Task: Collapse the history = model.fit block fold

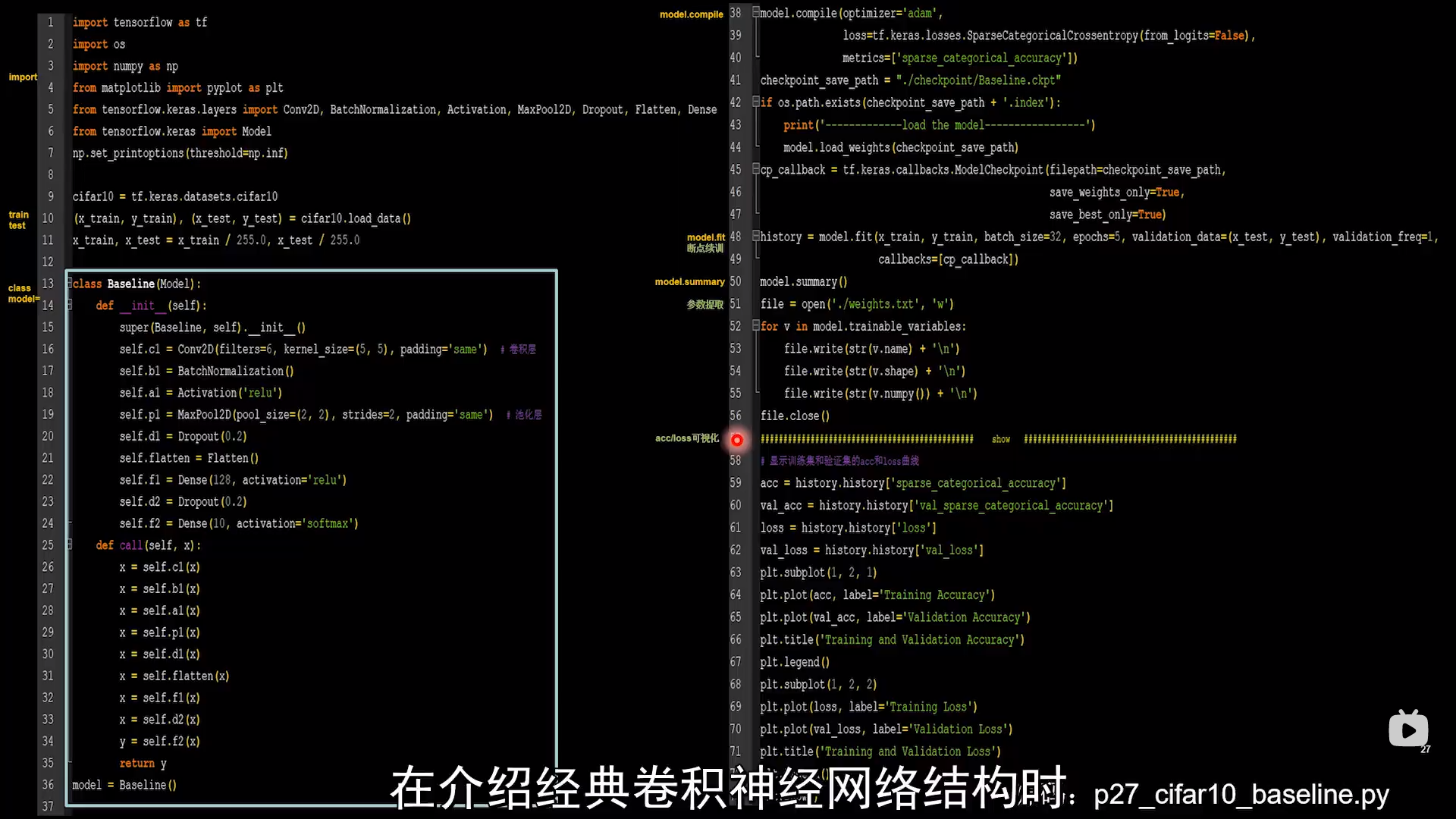Action: point(755,237)
